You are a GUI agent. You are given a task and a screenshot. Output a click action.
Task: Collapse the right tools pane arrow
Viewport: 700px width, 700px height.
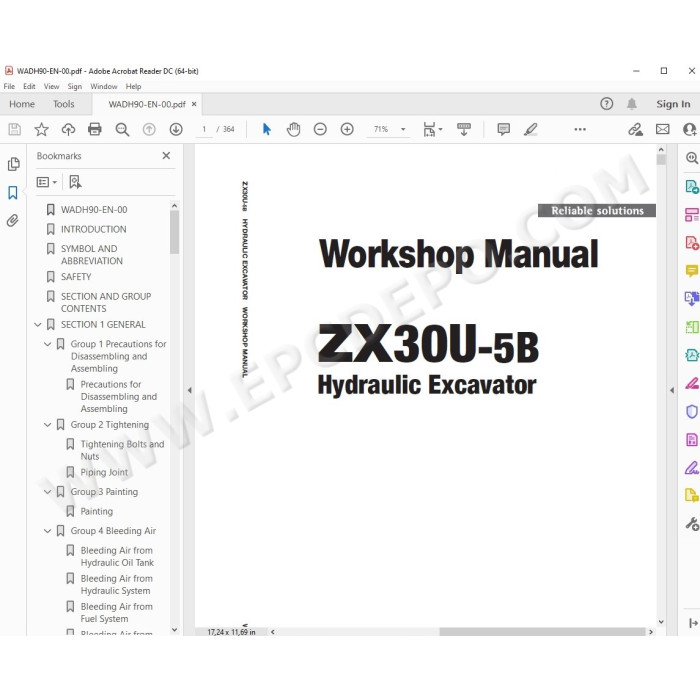point(672,390)
